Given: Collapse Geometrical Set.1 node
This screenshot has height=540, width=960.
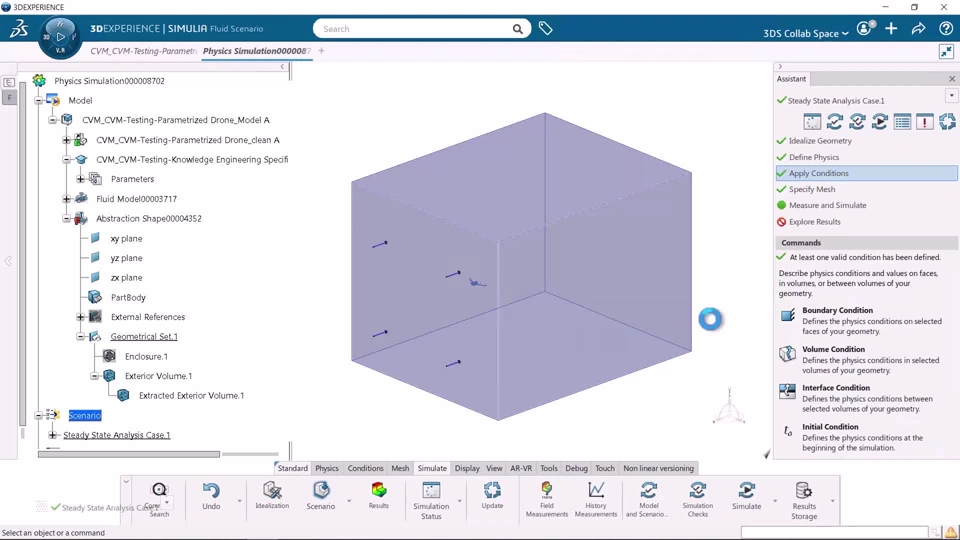Looking at the screenshot, I should (80, 337).
